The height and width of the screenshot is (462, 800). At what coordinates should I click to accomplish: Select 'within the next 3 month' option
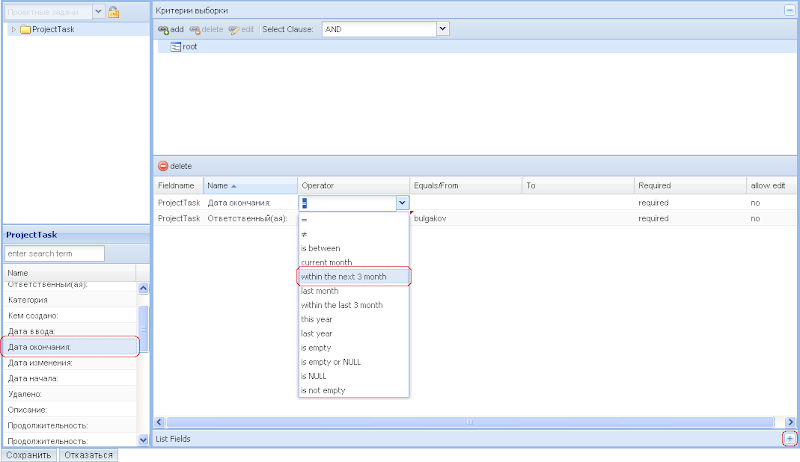[x=356, y=276]
